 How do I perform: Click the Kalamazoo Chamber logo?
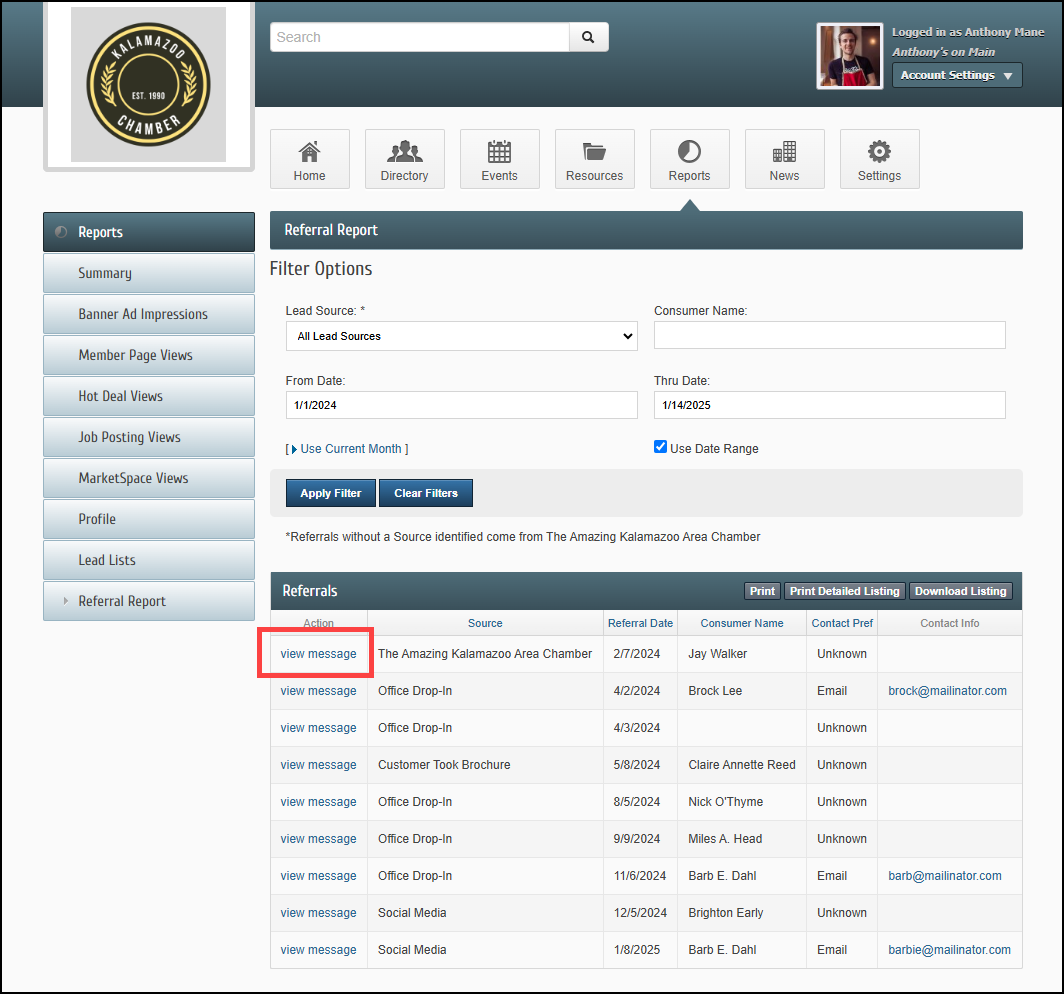pos(148,85)
